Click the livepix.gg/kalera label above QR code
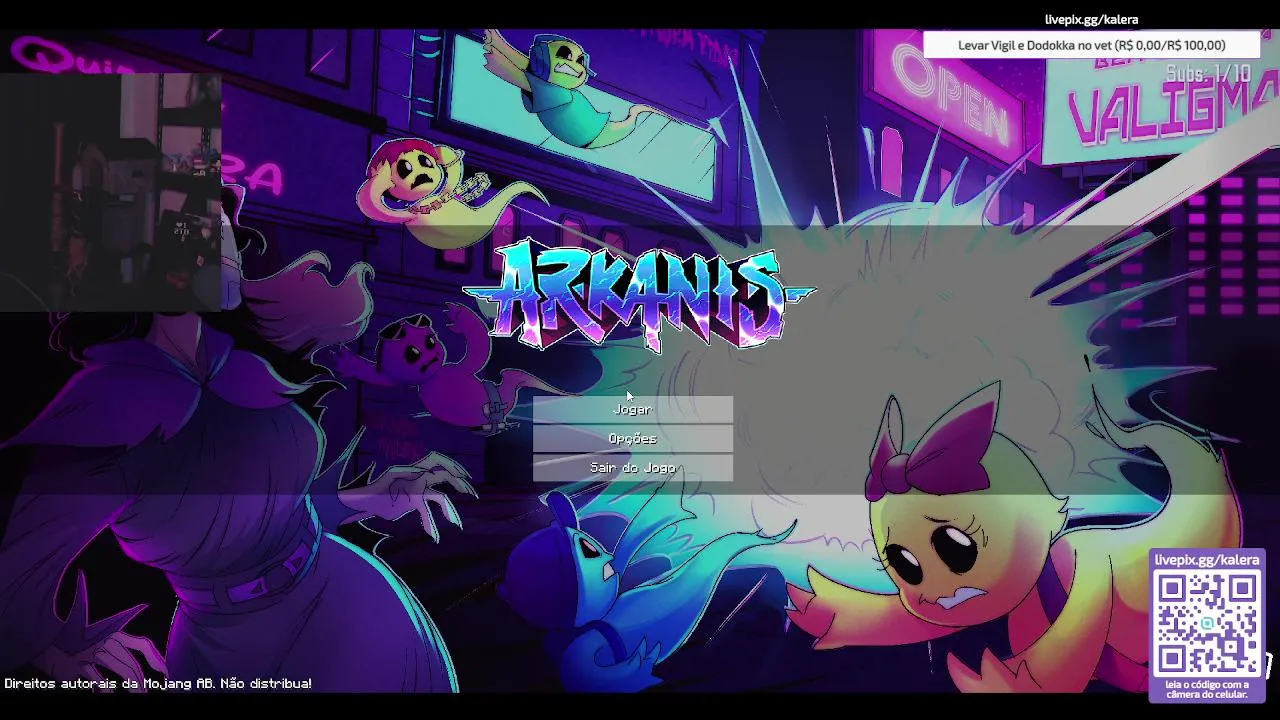 pos(1207,560)
